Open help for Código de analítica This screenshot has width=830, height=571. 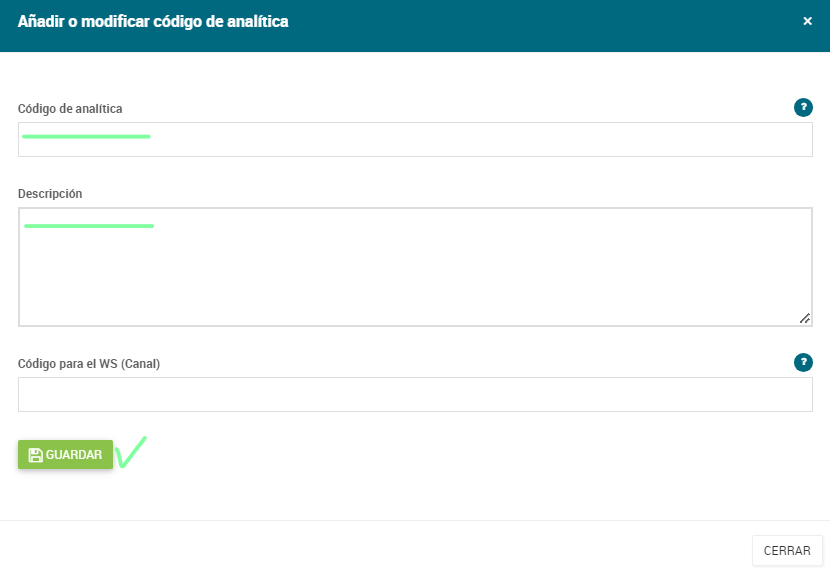coord(803,107)
